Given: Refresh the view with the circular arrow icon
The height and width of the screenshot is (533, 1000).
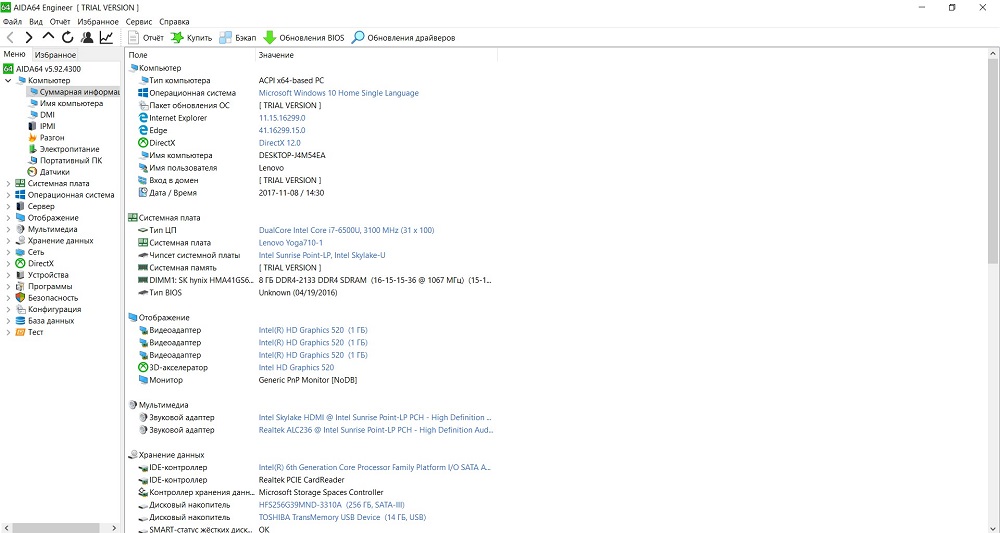Looking at the screenshot, I should point(67,38).
